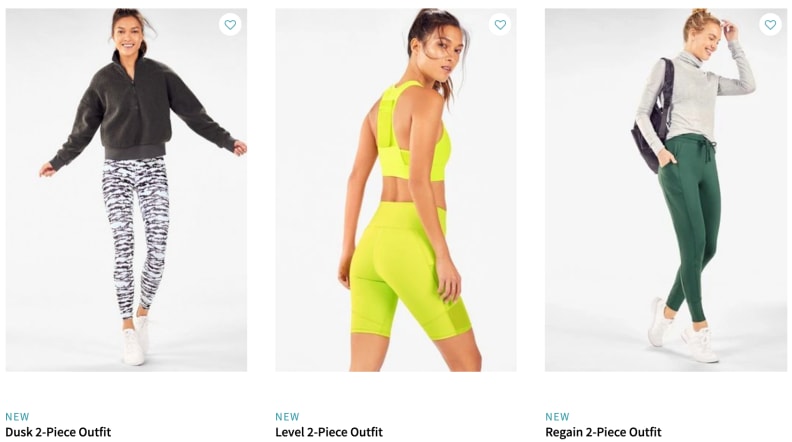Click the NEW badge above Regain 2-Piece Outfit
The image size is (792, 442).
pos(557,417)
